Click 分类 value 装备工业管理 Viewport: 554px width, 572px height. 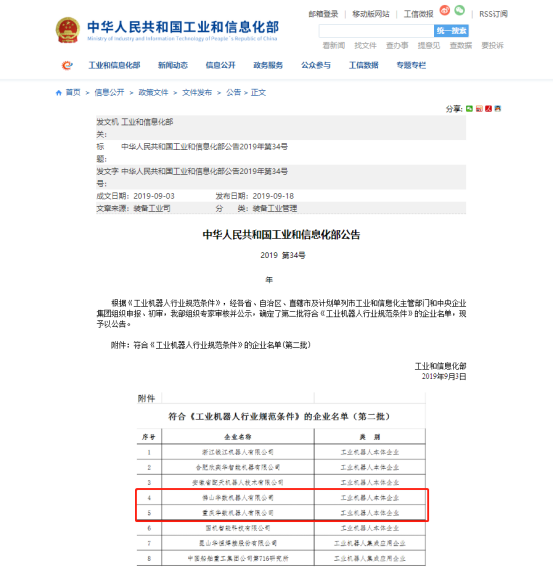tap(275, 209)
